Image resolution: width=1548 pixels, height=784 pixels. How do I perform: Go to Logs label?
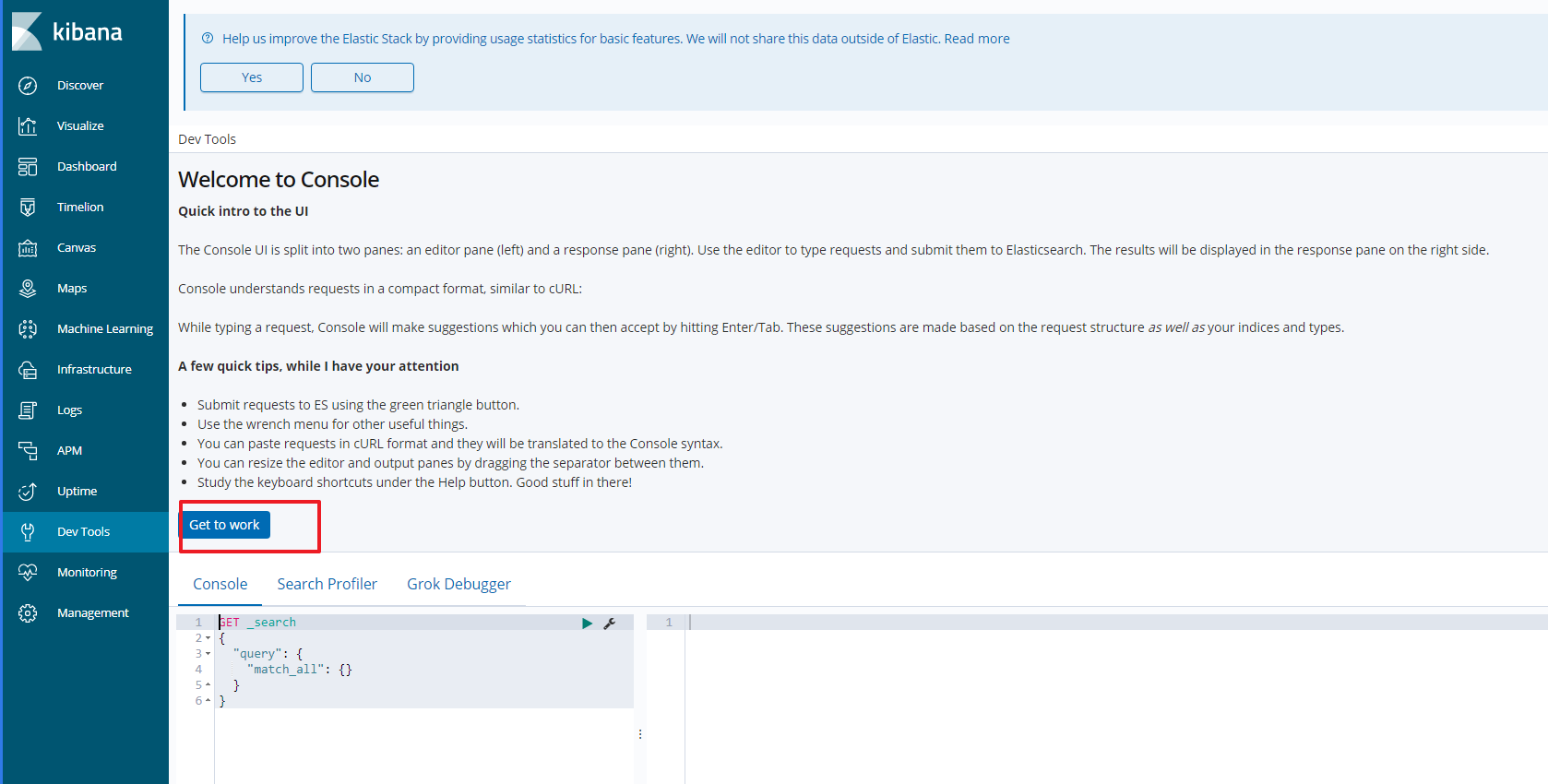pos(69,410)
